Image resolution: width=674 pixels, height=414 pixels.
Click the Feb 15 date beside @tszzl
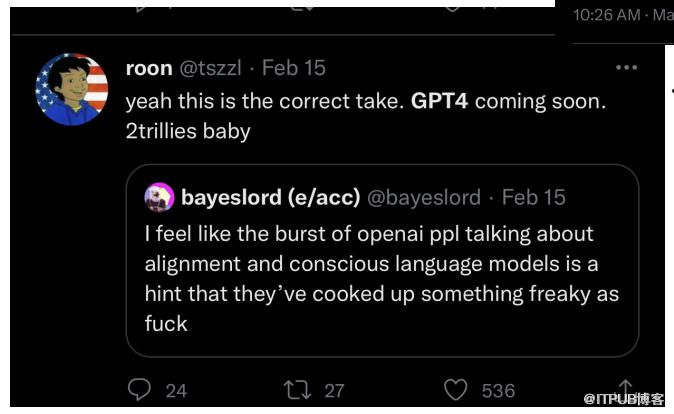tap(294, 68)
